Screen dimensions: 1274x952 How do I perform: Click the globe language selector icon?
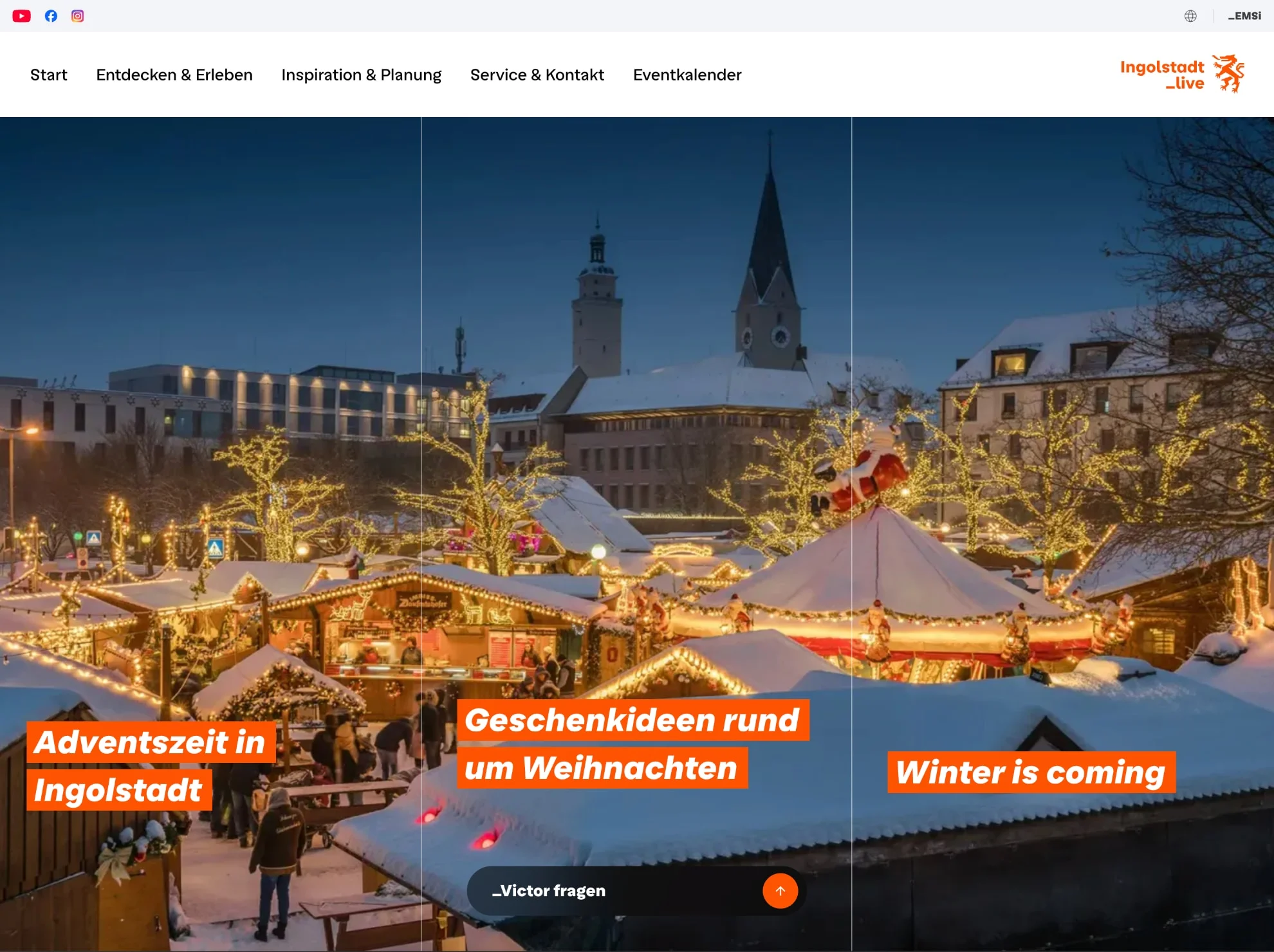1191,15
